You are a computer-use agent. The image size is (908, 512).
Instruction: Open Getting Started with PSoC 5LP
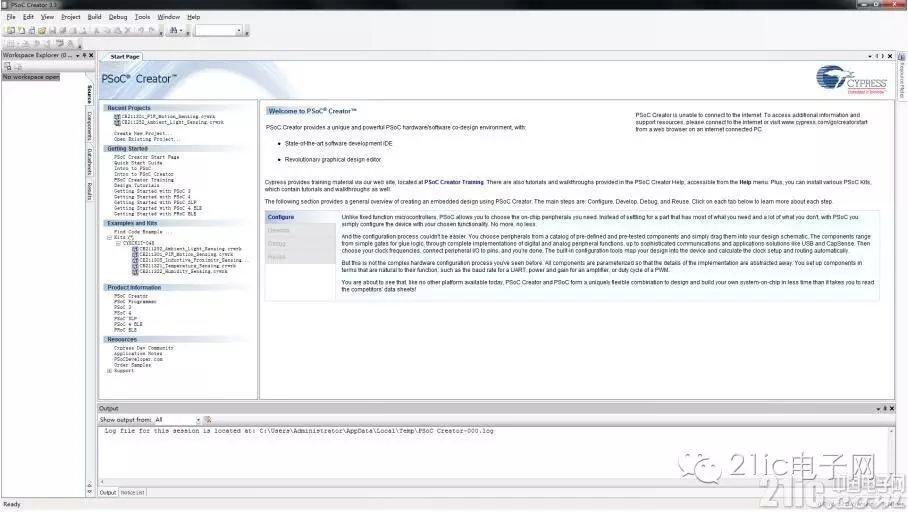click(155, 203)
